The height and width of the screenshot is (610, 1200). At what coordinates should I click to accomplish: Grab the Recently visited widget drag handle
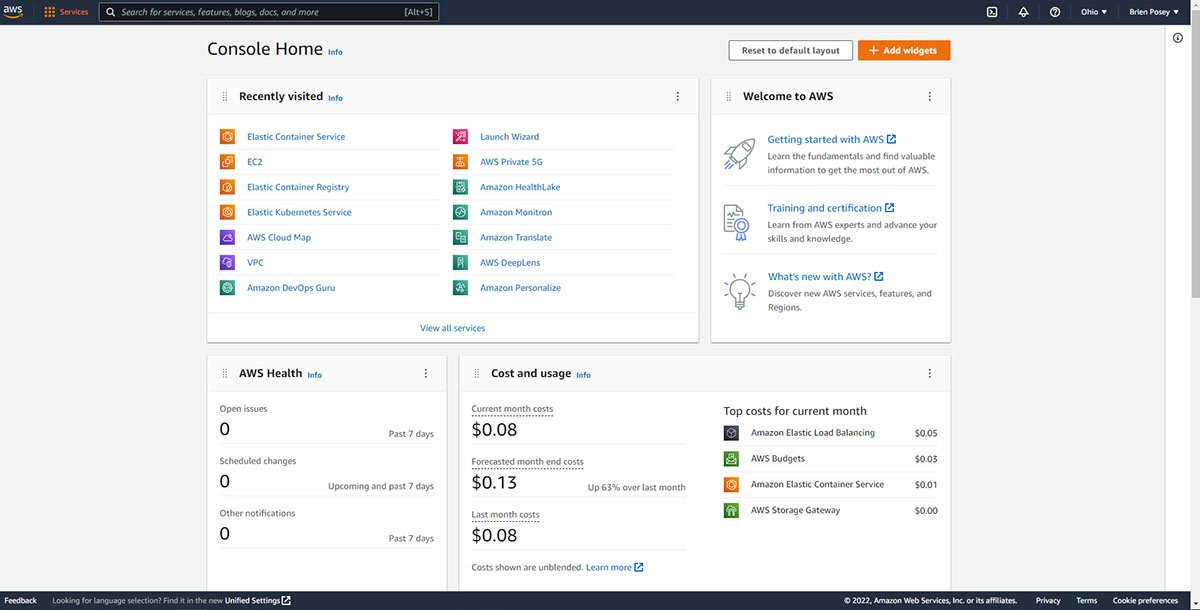coord(224,97)
